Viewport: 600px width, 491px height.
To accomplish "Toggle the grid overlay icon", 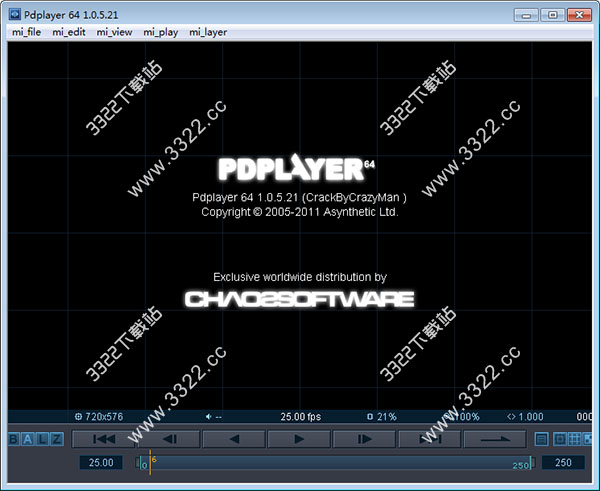I will pyautogui.click(x=574, y=439).
